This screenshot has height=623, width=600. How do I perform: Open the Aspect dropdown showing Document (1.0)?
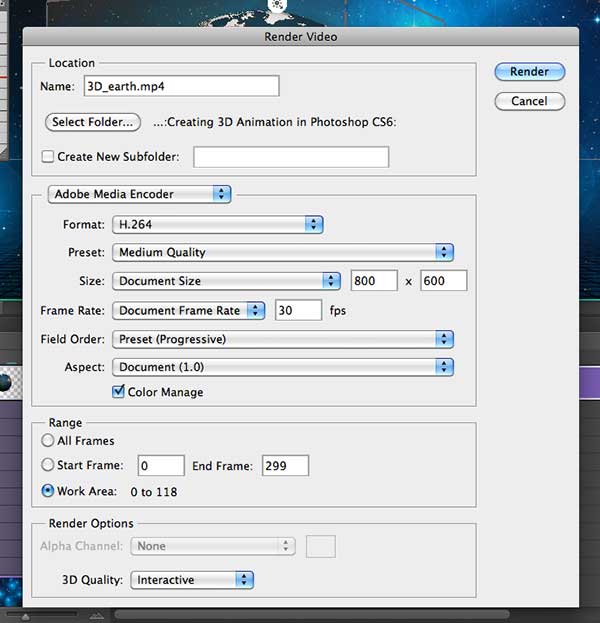283,367
